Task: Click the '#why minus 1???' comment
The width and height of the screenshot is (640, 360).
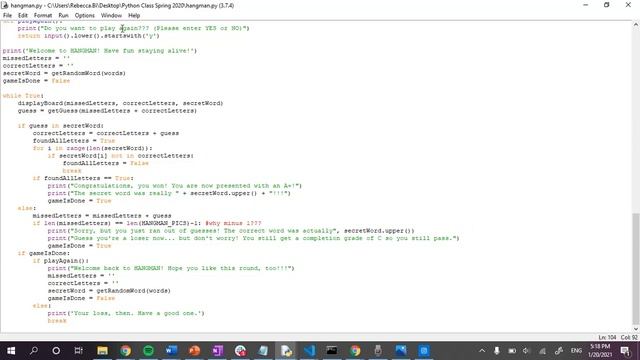Action: coord(233,223)
